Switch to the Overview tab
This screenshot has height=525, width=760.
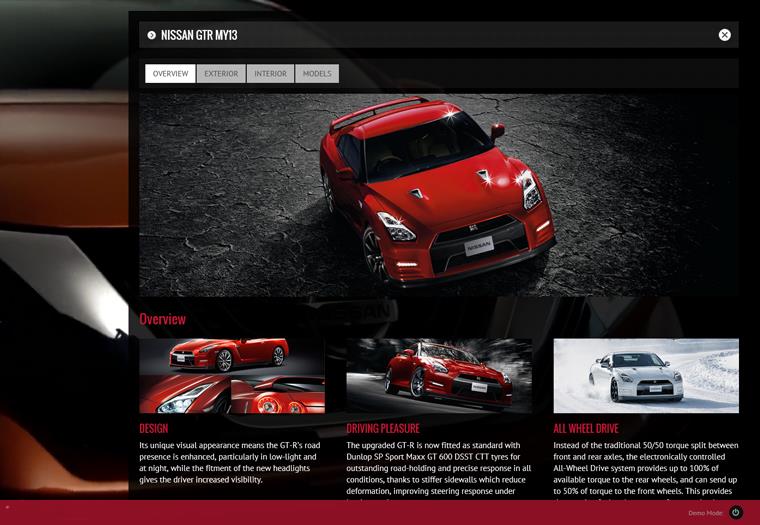[170, 73]
